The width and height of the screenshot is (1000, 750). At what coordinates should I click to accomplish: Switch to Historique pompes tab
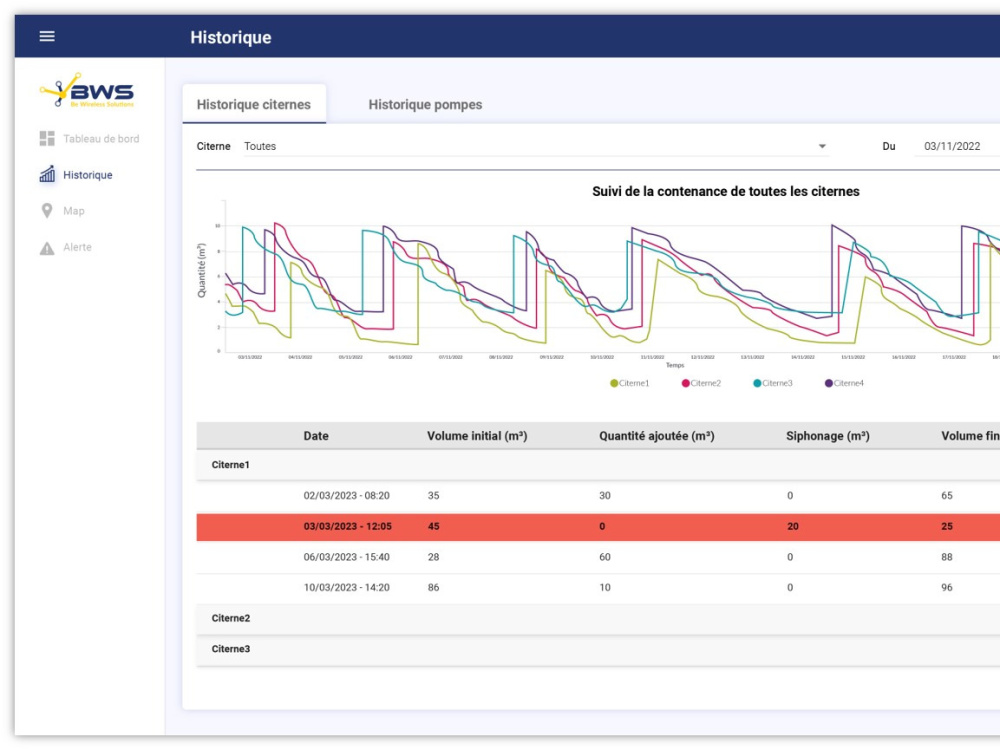425,104
